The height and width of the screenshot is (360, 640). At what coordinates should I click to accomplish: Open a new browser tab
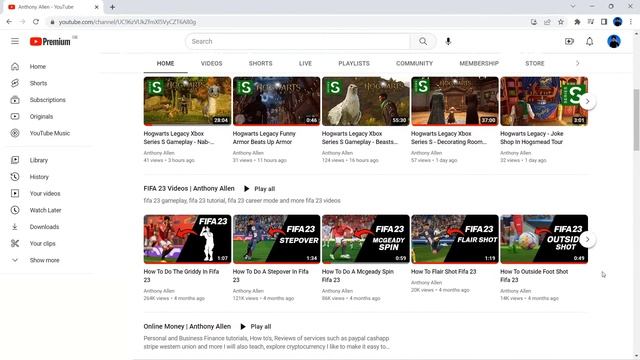pos(112,7)
